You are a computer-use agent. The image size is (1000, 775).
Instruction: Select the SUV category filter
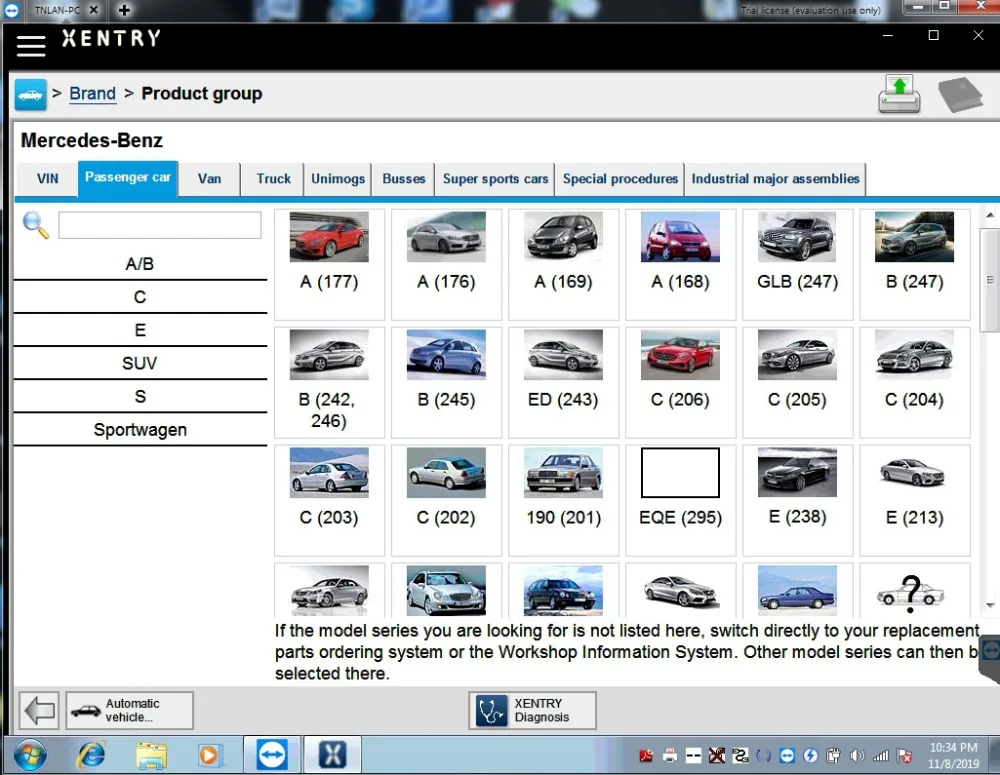pos(140,364)
